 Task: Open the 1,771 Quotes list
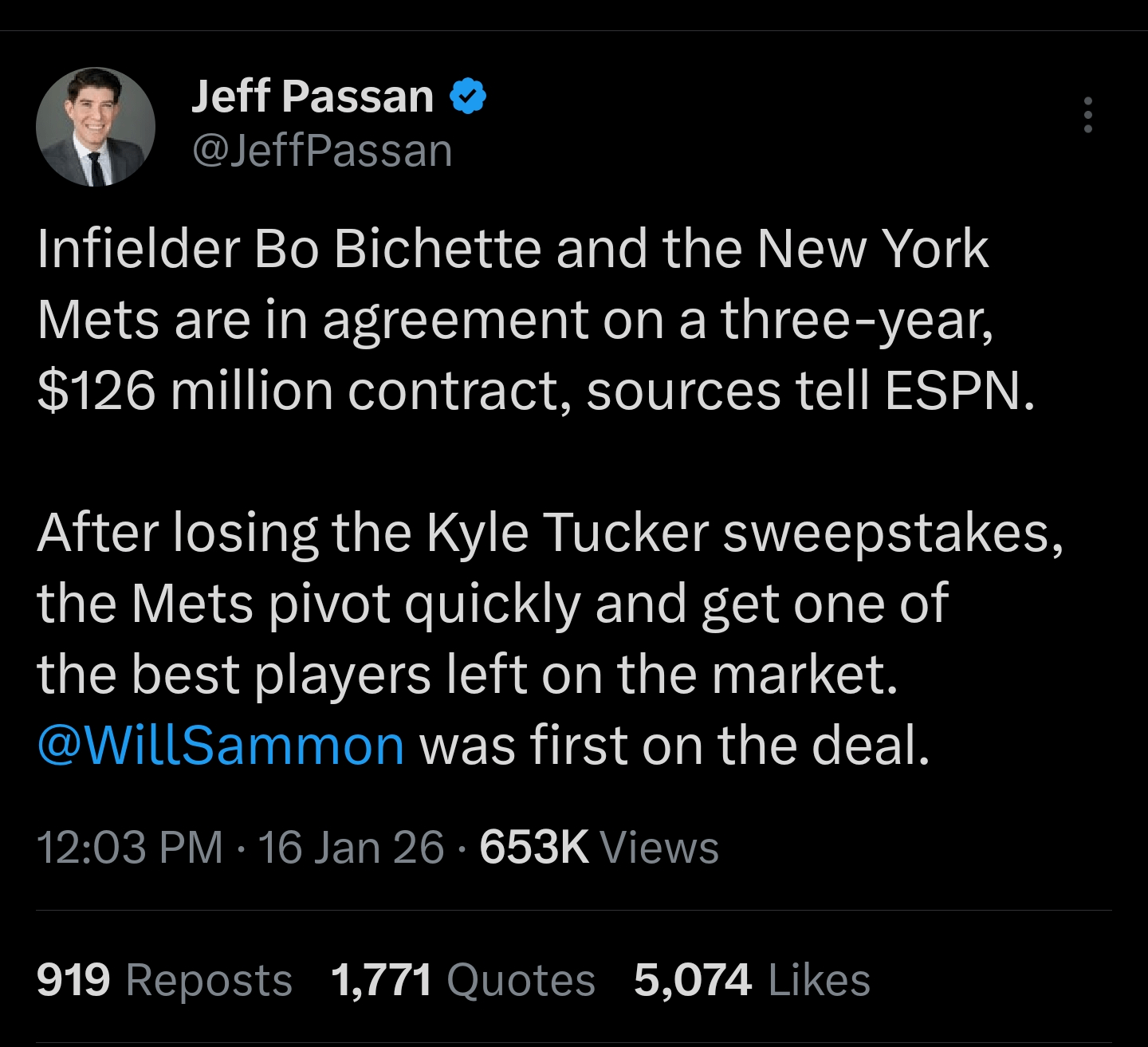(x=462, y=980)
